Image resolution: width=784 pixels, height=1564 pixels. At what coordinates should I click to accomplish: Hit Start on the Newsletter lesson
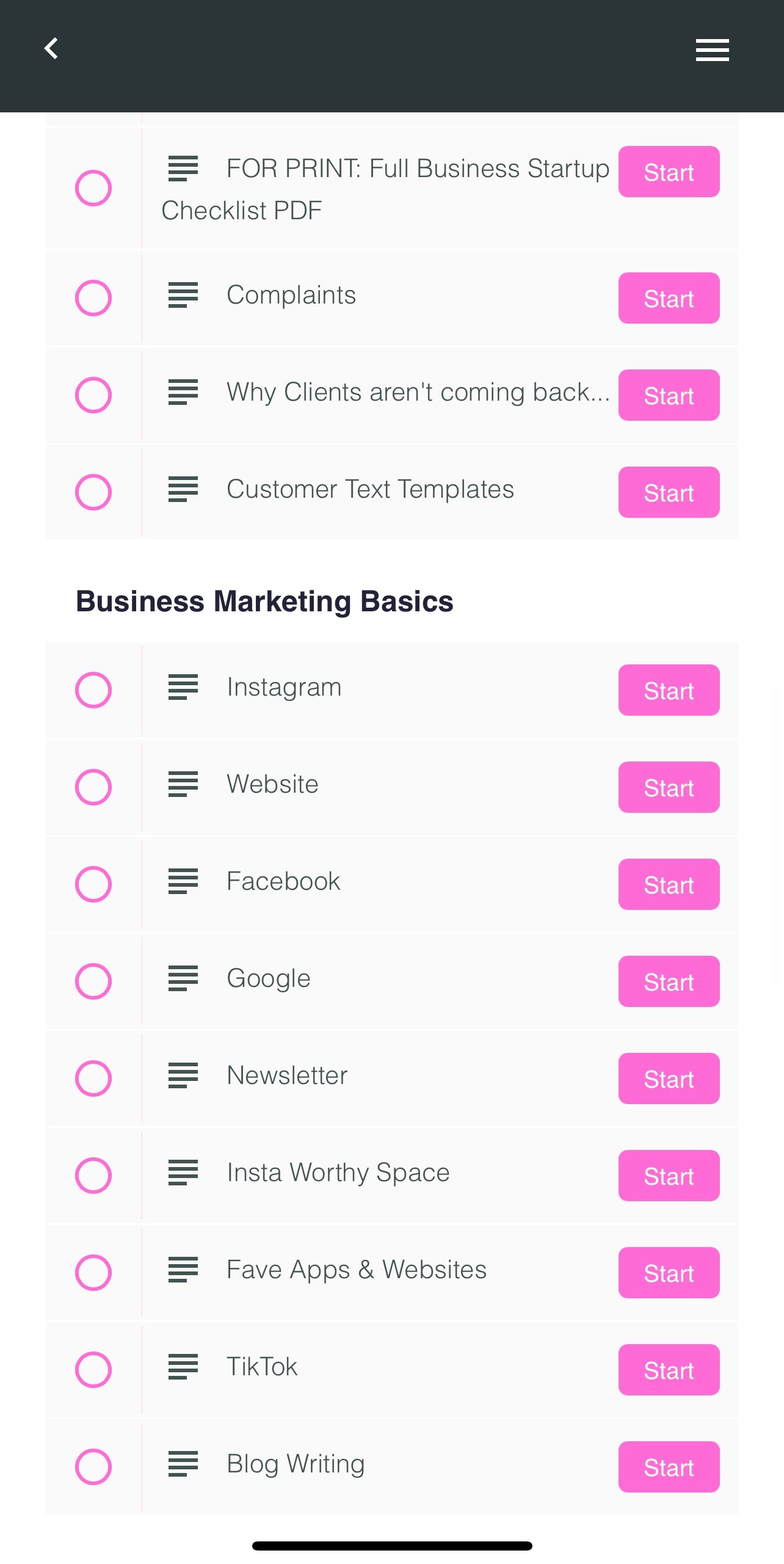pos(669,1079)
